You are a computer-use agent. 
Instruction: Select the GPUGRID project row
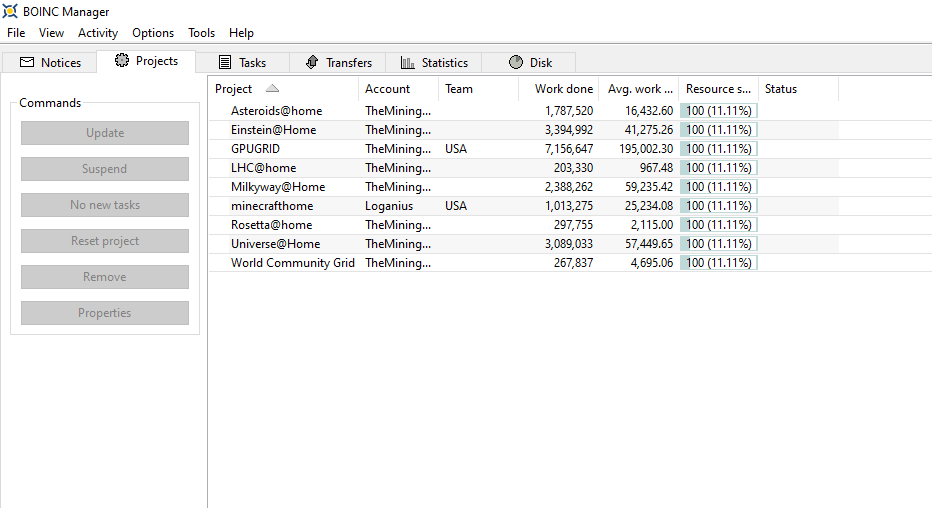pyautogui.click(x=524, y=149)
